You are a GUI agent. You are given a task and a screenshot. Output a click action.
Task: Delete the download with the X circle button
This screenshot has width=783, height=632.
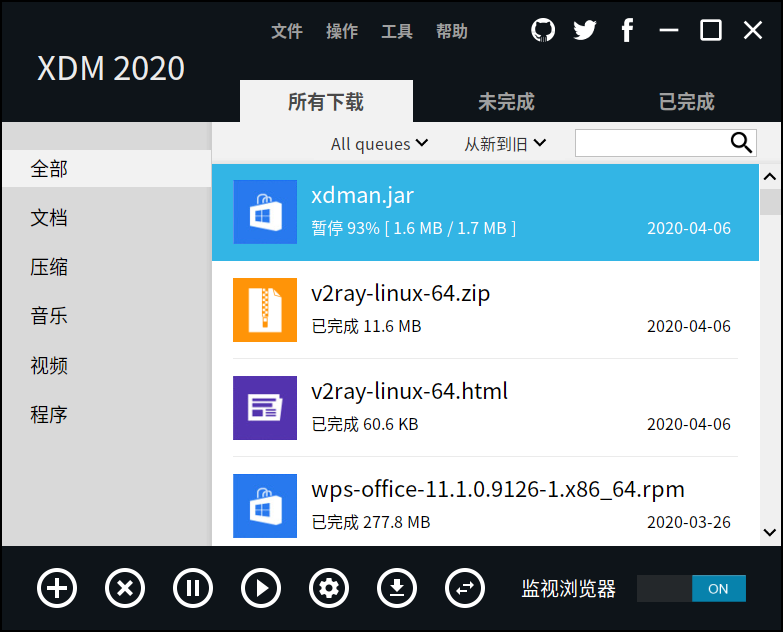(125, 588)
